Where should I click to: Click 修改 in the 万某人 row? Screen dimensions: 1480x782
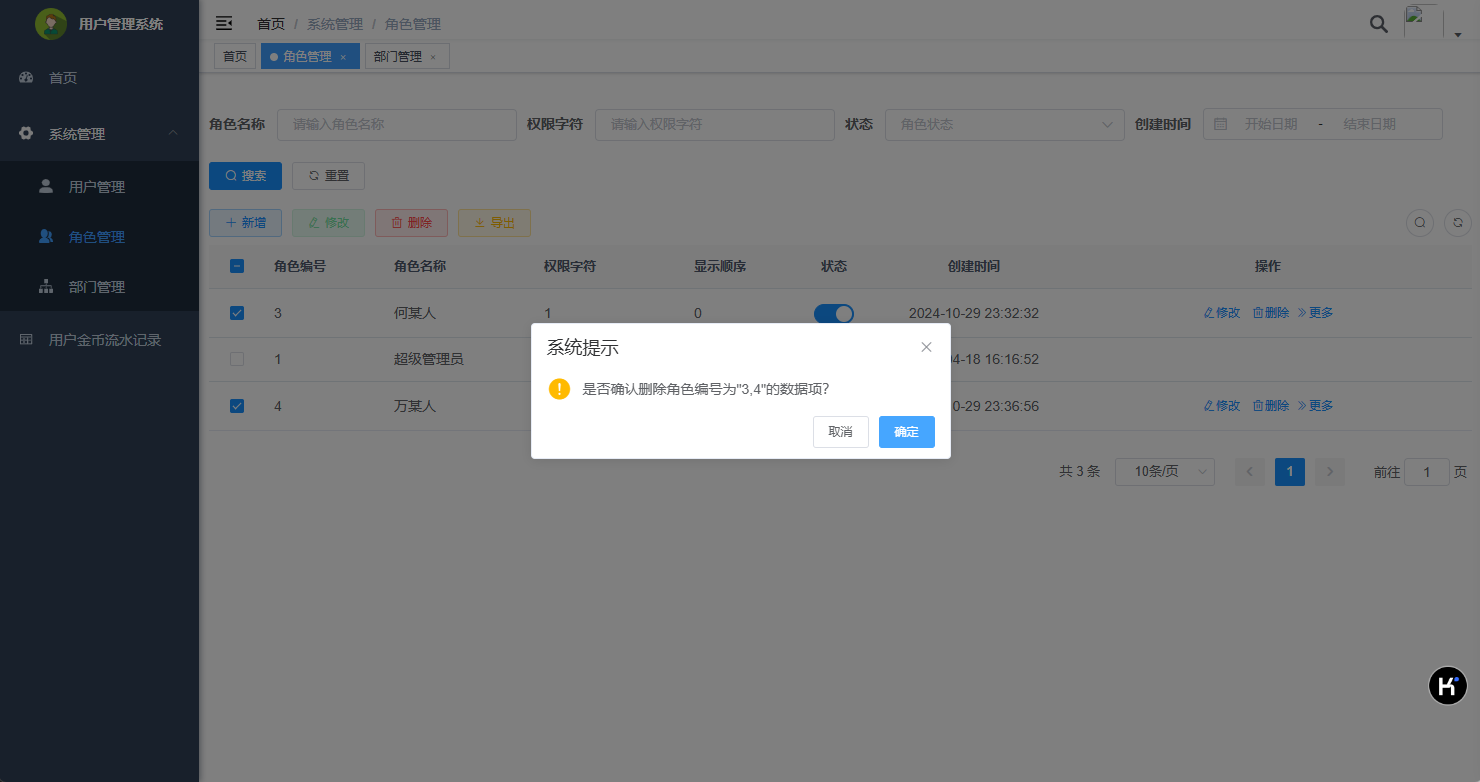[x=1222, y=406]
